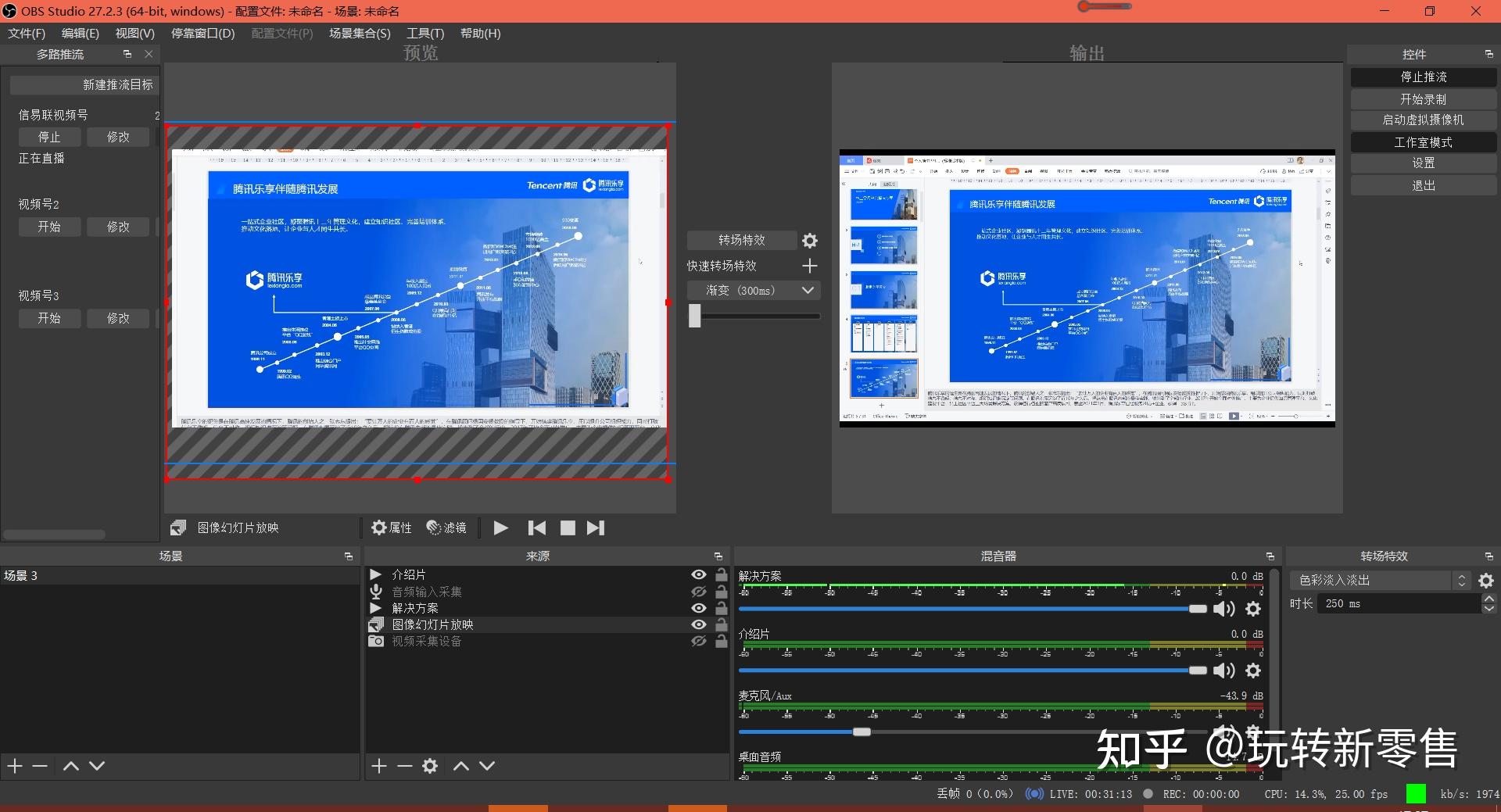Open 介绍片 mixer channel settings gear

tap(1253, 671)
